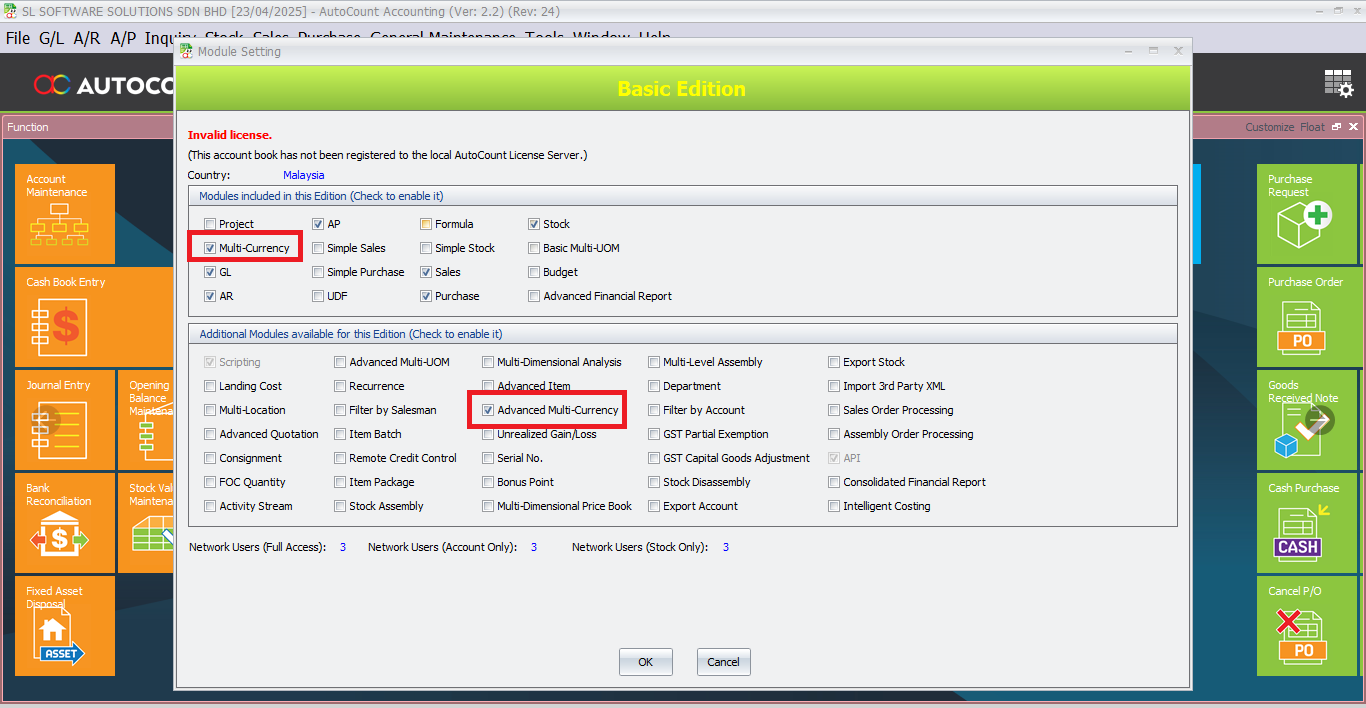The height and width of the screenshot is (708, 1366).
Task: Check the Budget module checkbox
Action: point(534,272)
